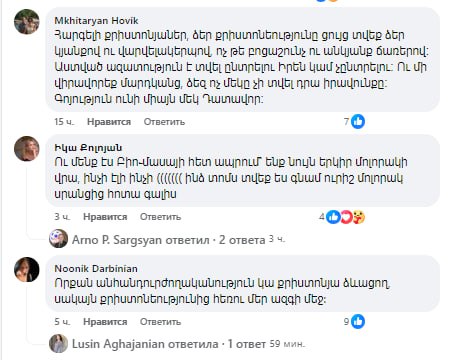The width and height of the screenshot is (464, 360).
Task: Click Нравится under Իկա Քոլոյան's comment
Action: point(105,217)
